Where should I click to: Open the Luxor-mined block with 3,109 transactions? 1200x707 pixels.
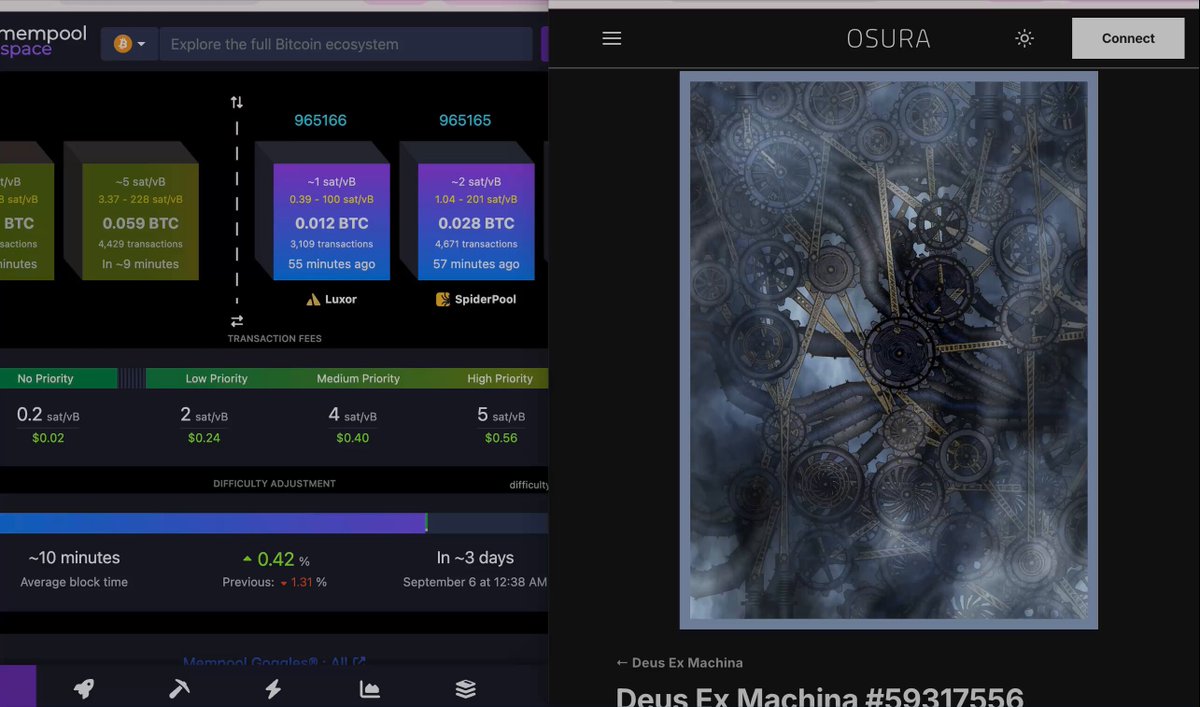click(331, 222)
